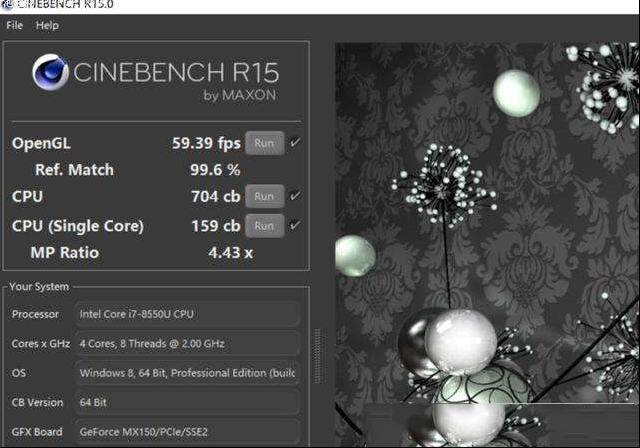Image resolution: width=640 pixels, height=448 pixels.
Task: Toggle the CPU test checkmark
Action: click(295, 196)
